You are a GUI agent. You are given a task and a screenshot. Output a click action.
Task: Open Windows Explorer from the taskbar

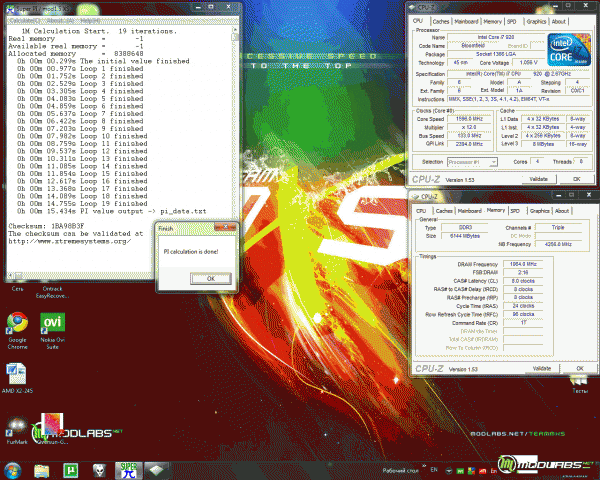(41, 470)
